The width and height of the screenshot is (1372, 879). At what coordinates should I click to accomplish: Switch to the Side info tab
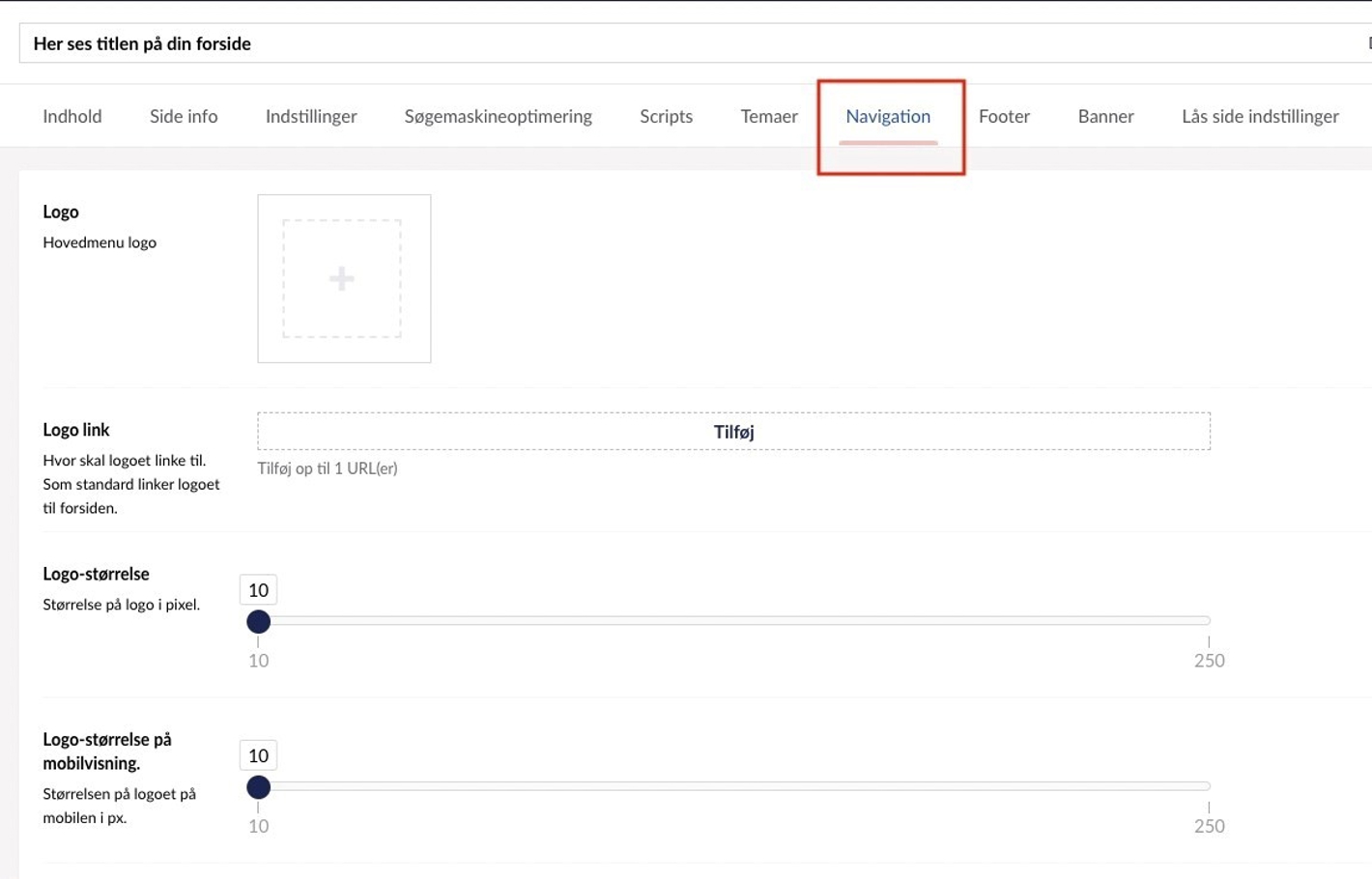pos(184,116)
